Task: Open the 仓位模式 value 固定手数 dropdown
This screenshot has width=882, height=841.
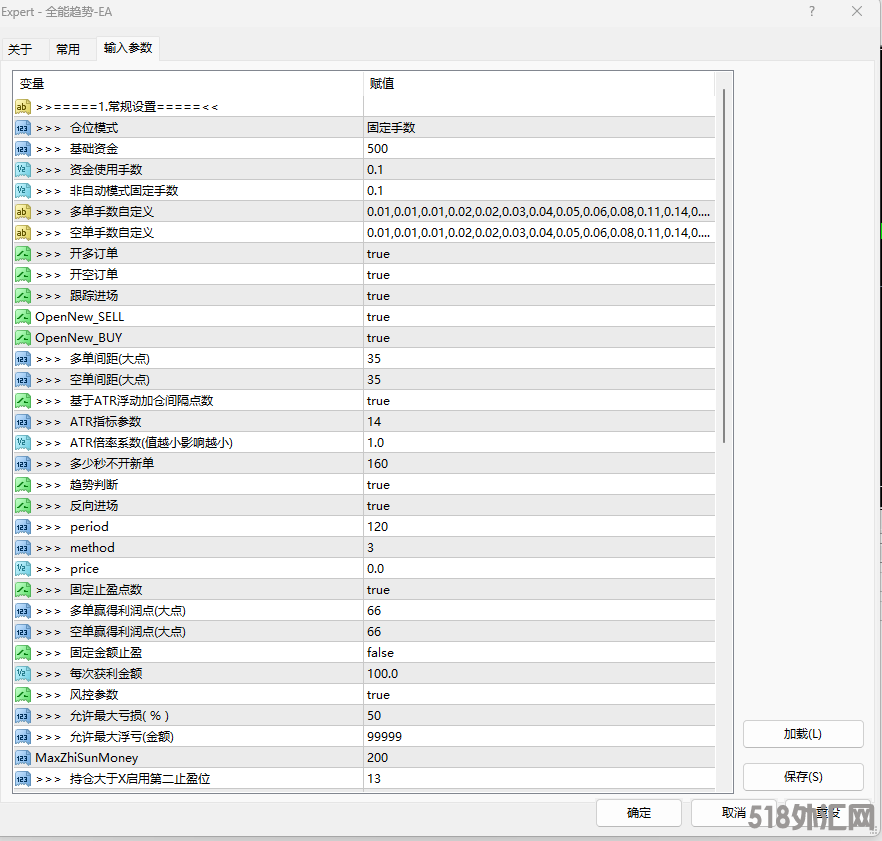Action: pos(539,128)
